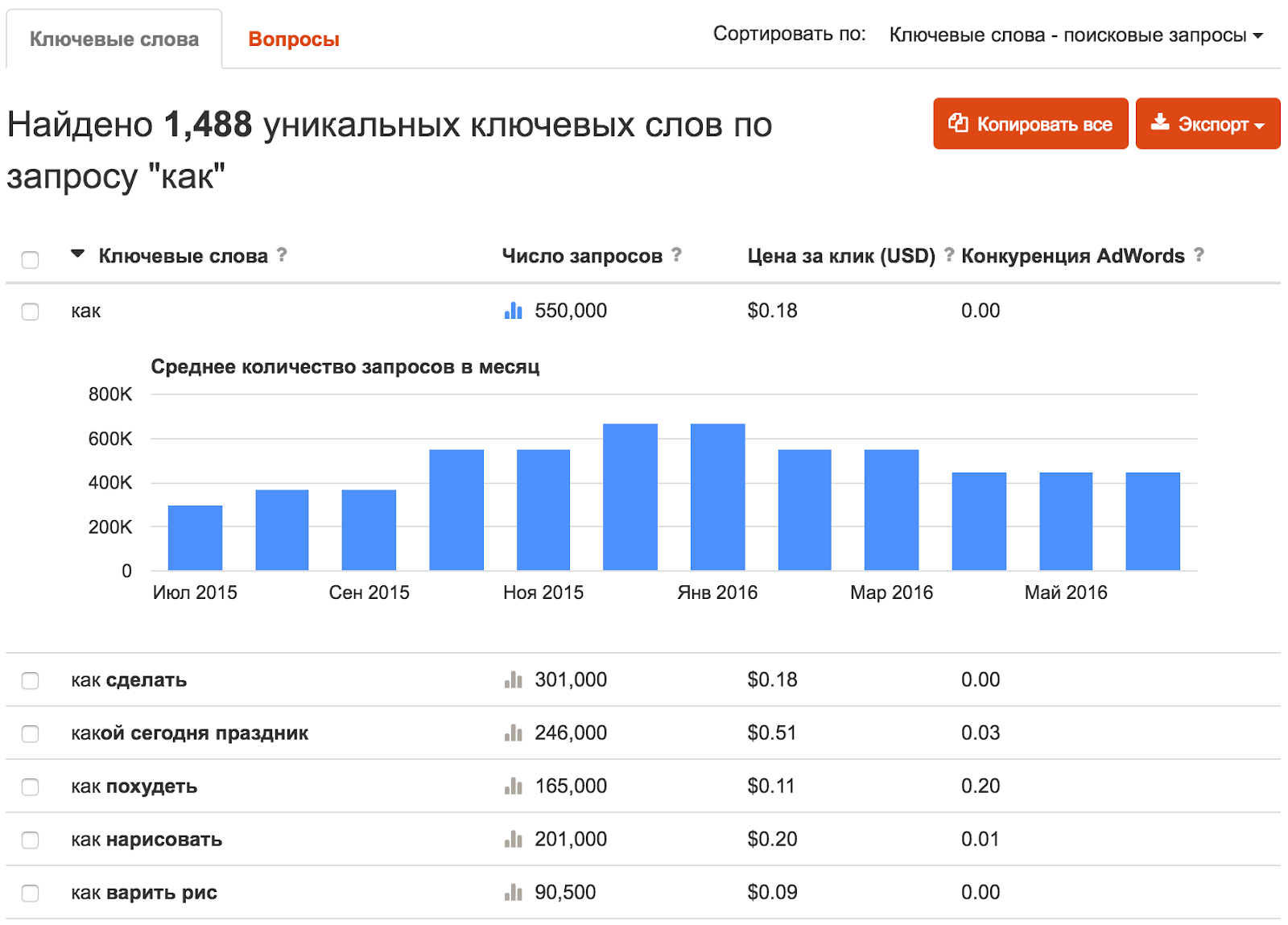The height and width of the screenshot is (925, 1288).
Task: Tick the select-all checkbox in table header
Action: click(x=30, y=259)
